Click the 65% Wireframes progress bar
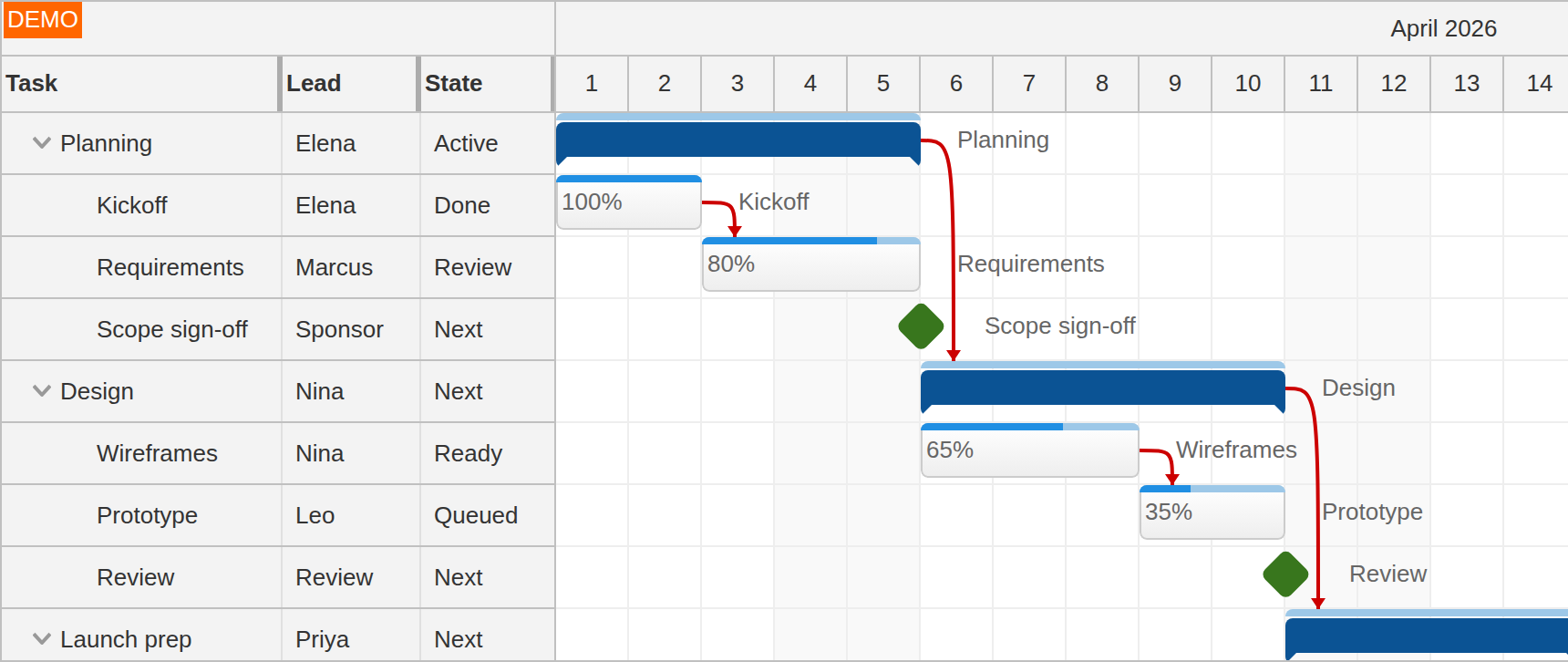This screenshot has height=662, width=1568. (x=1029, y=450)
